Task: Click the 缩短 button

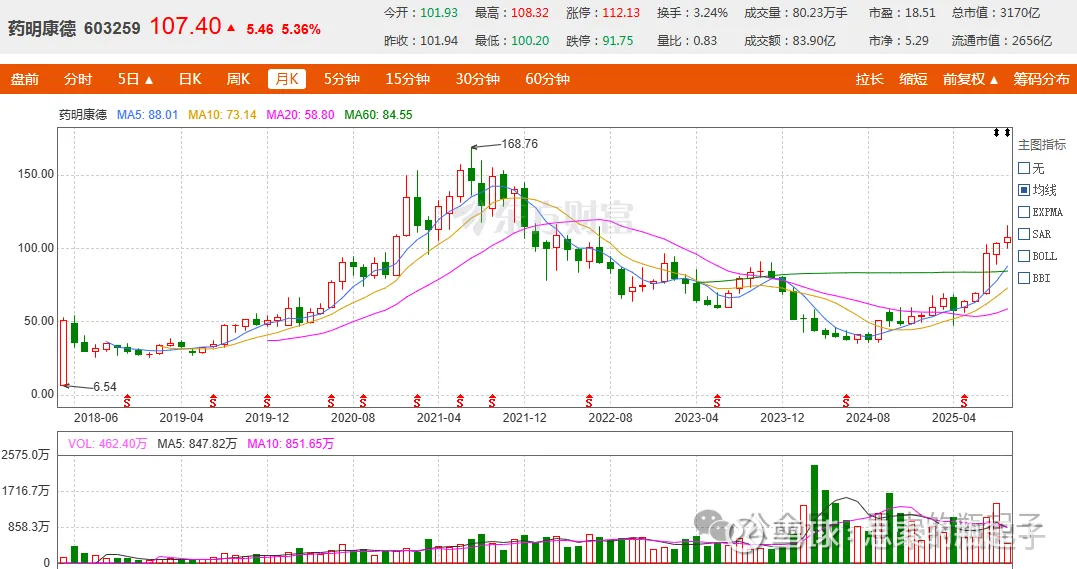Action: 914,79
